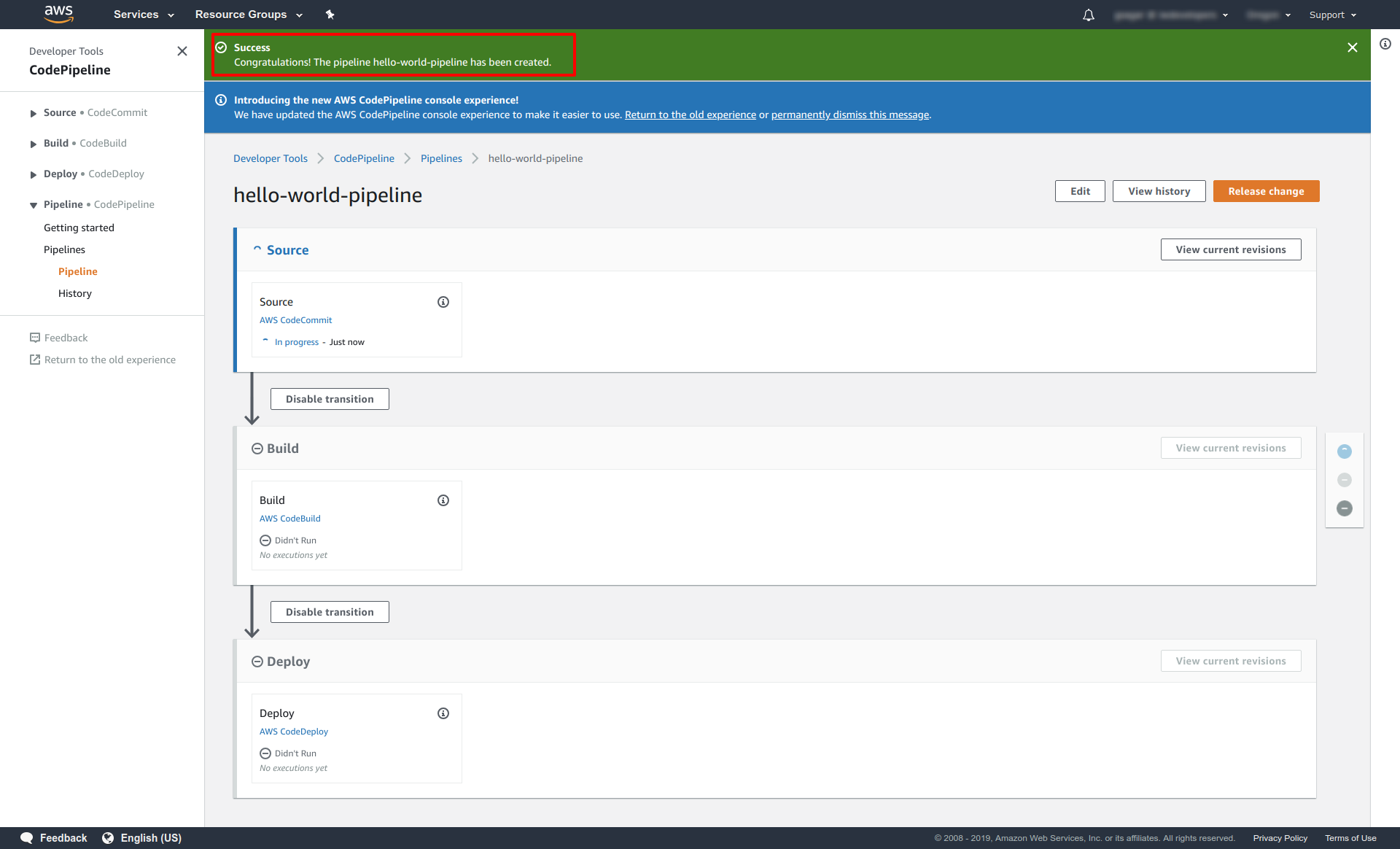Open the blurred account name dropdown
Image resolution: width=1400 pixels, height=849 pixels.
coord(1171,15)
